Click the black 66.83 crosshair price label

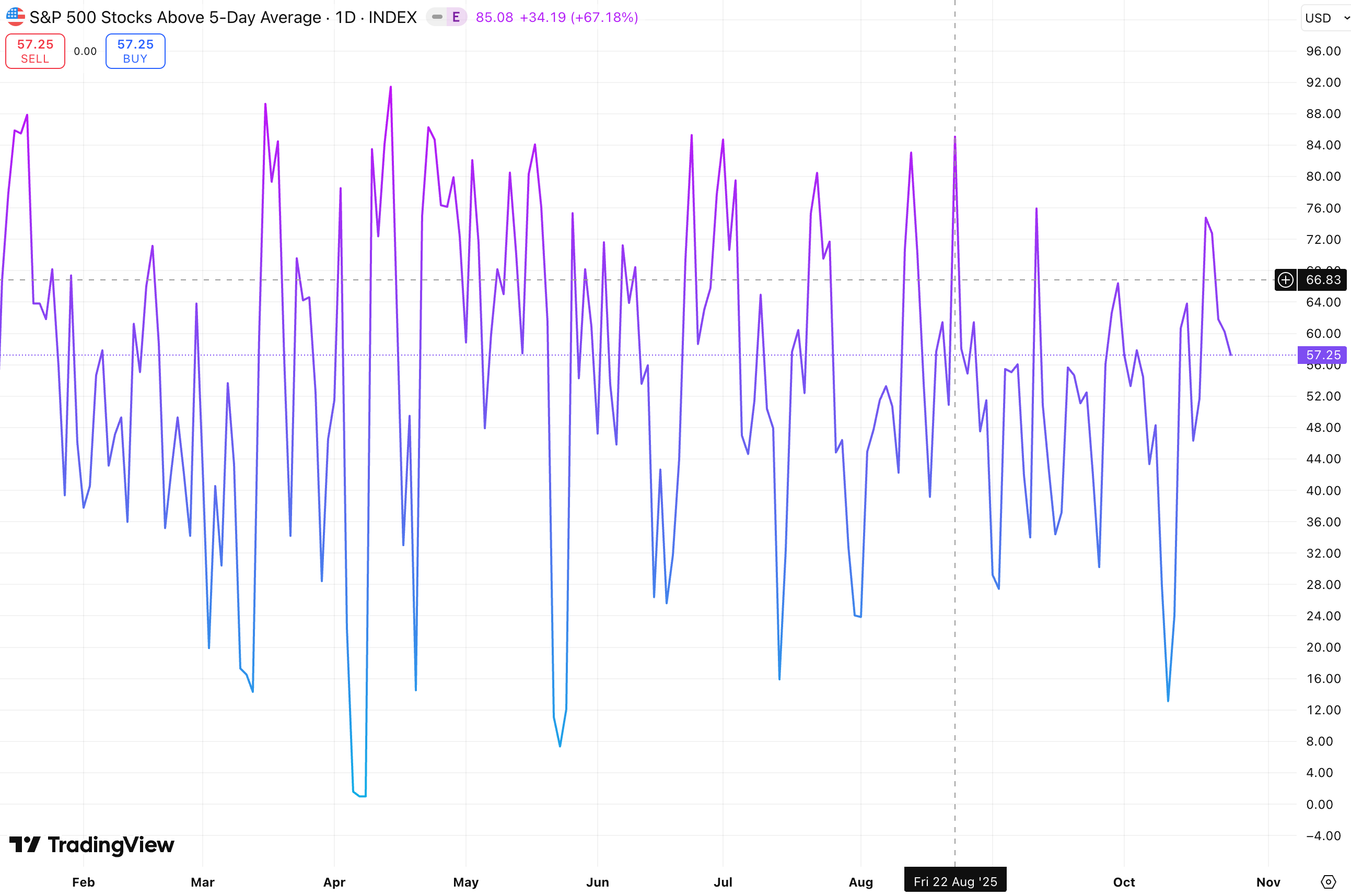[x=1323, y=280]
